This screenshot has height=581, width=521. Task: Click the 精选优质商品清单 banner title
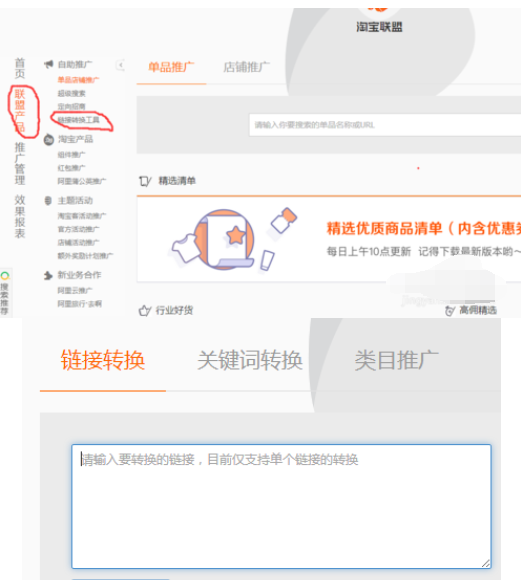tap(424, 229)
